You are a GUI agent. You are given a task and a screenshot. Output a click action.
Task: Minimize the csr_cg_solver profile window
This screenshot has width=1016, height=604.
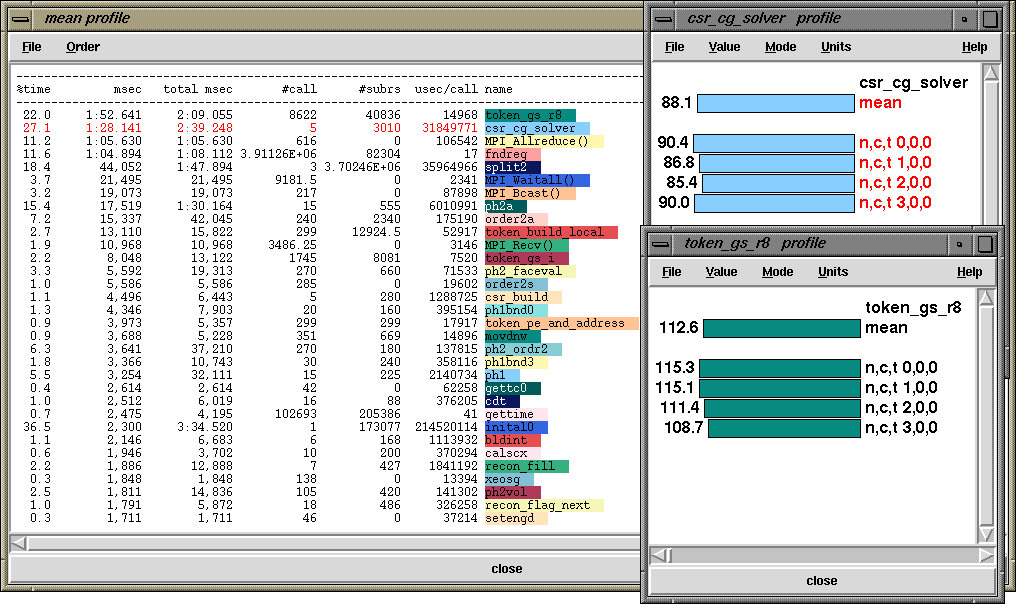click(x=964, y=19)
